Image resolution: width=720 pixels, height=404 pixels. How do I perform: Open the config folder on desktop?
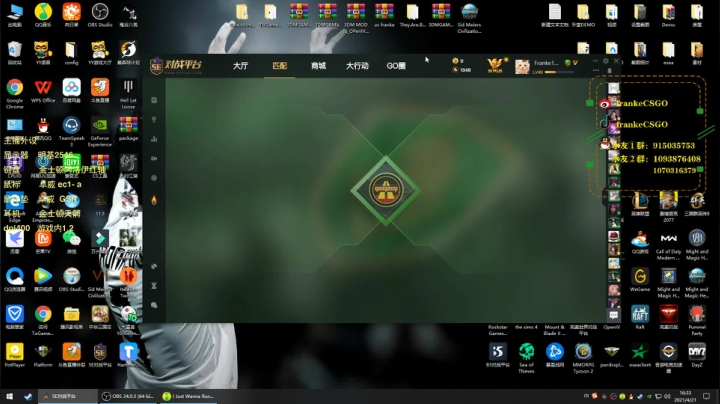click(71, 53)
